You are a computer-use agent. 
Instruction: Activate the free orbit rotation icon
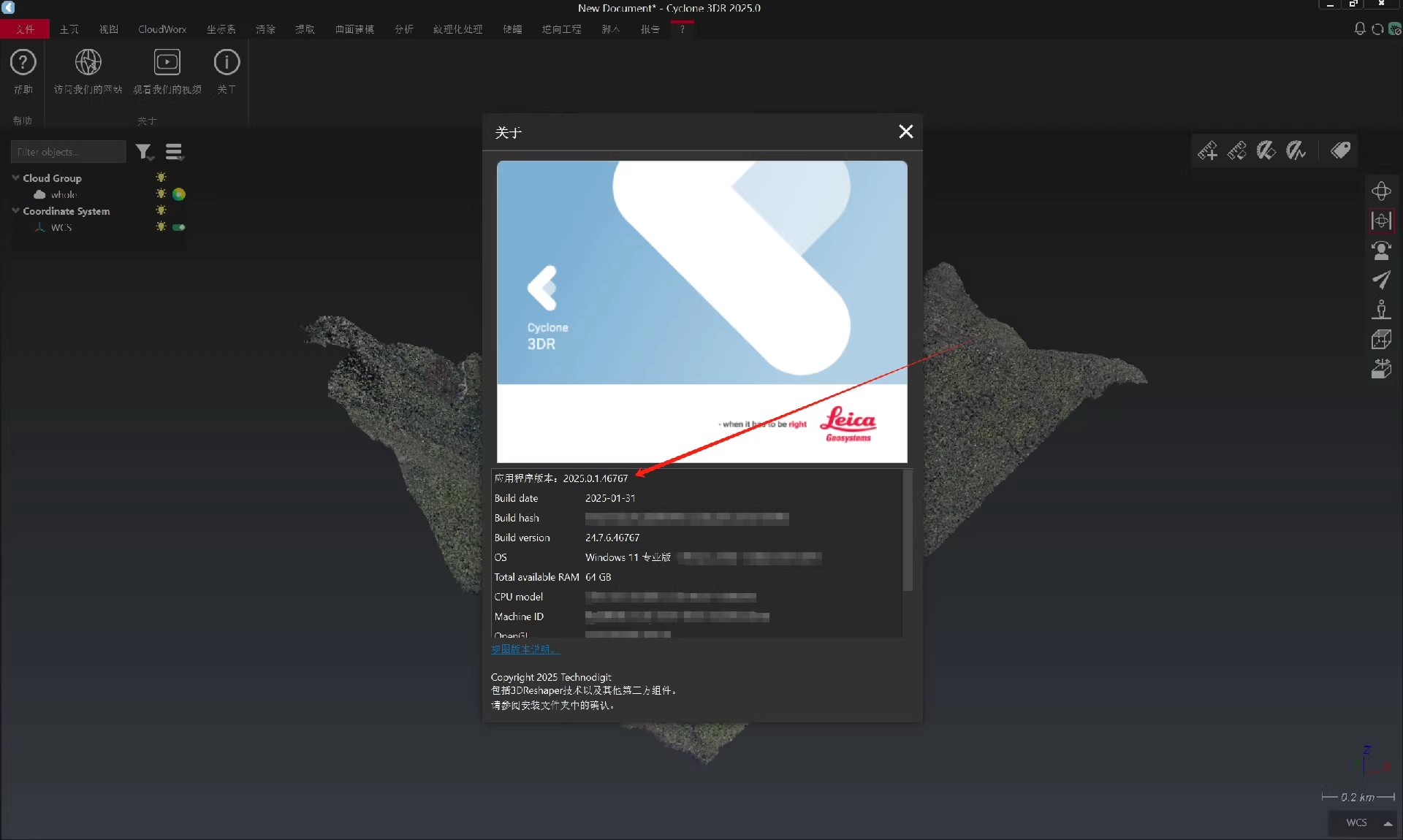(1381, 191)
